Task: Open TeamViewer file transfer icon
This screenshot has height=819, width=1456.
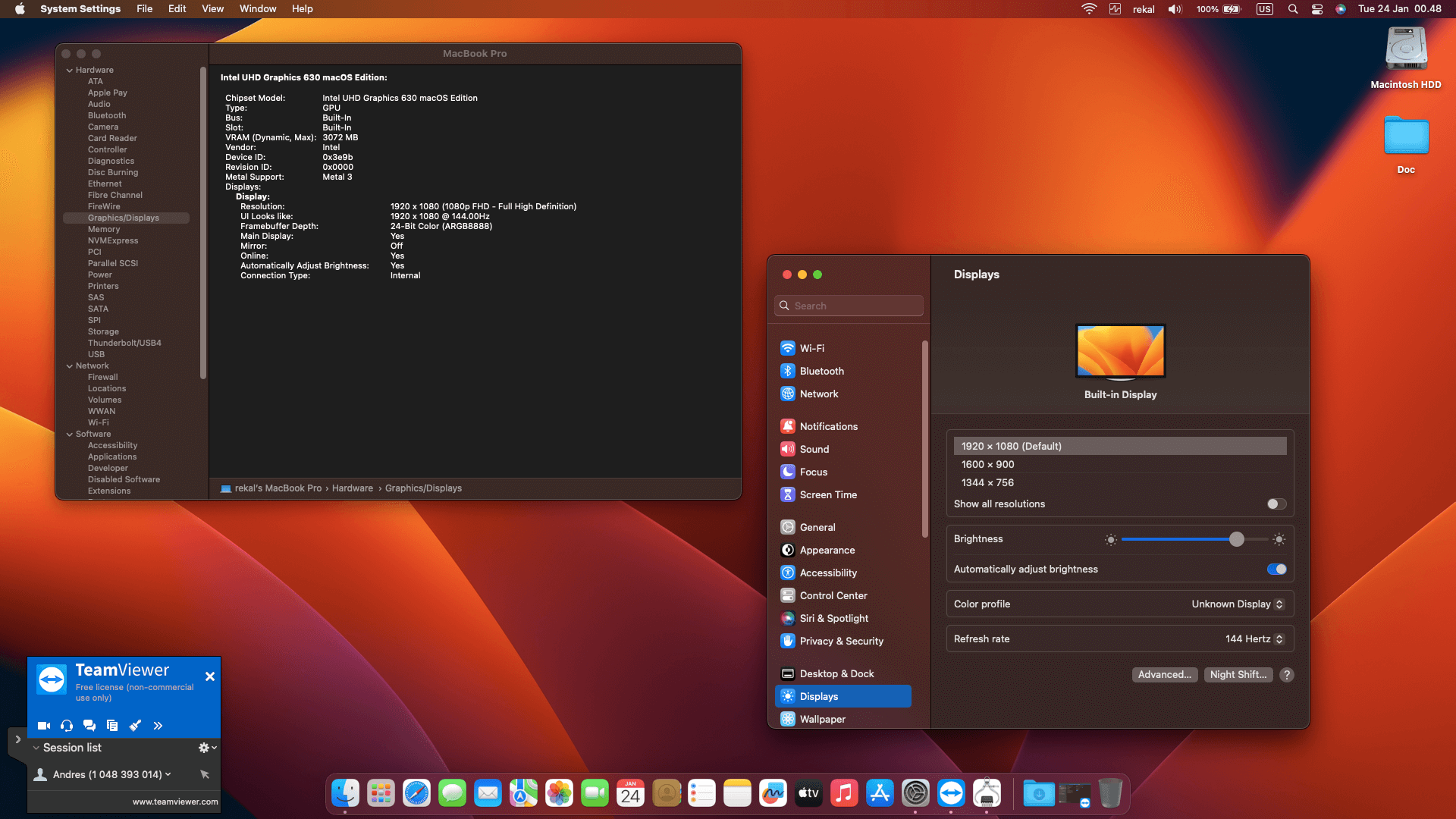Action: tap(112, 725)
